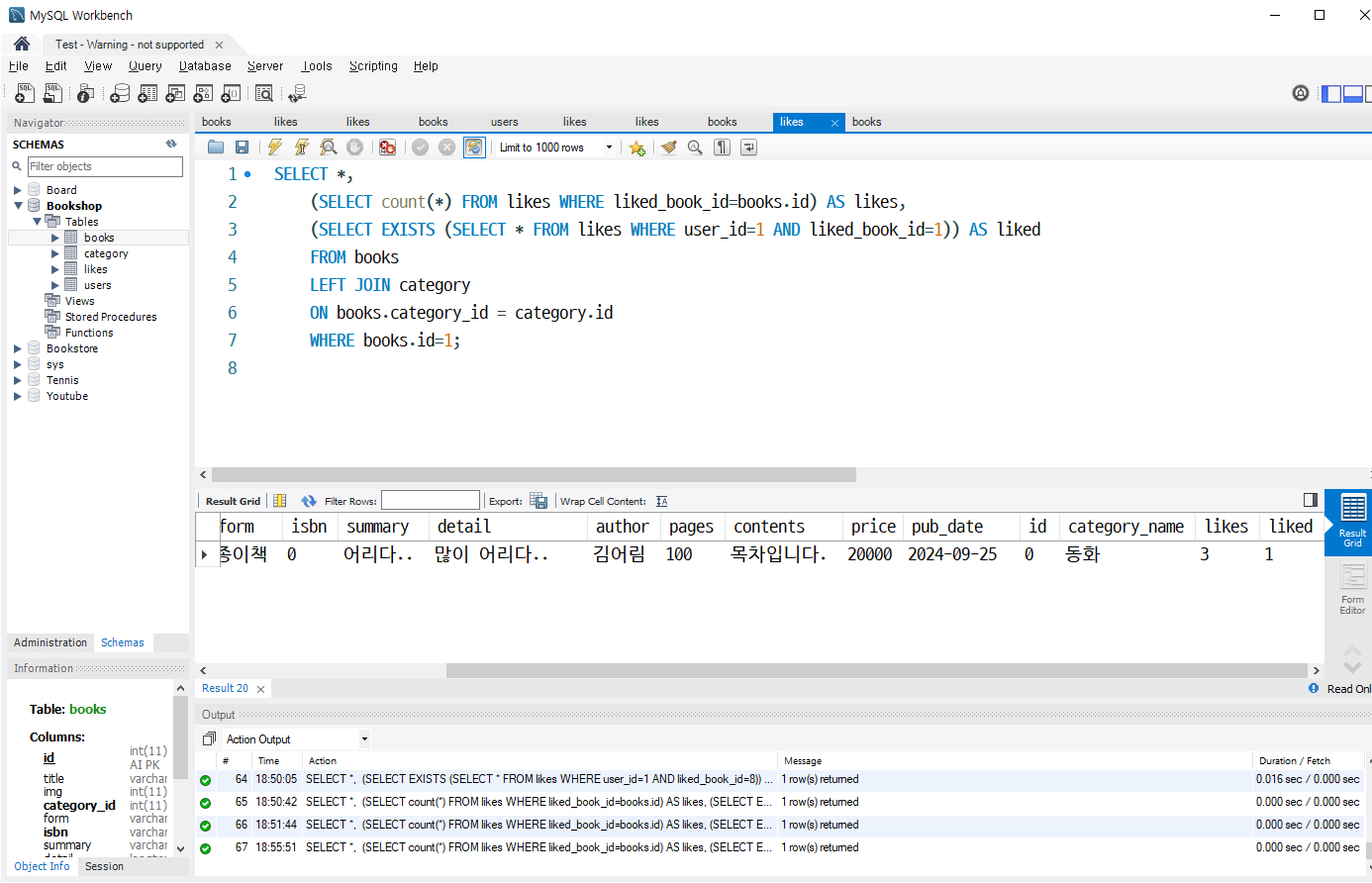Viewport: 1372px width, 883px height.
Task: Toggle invisible characters pilcrow icon
Action: 722,147
